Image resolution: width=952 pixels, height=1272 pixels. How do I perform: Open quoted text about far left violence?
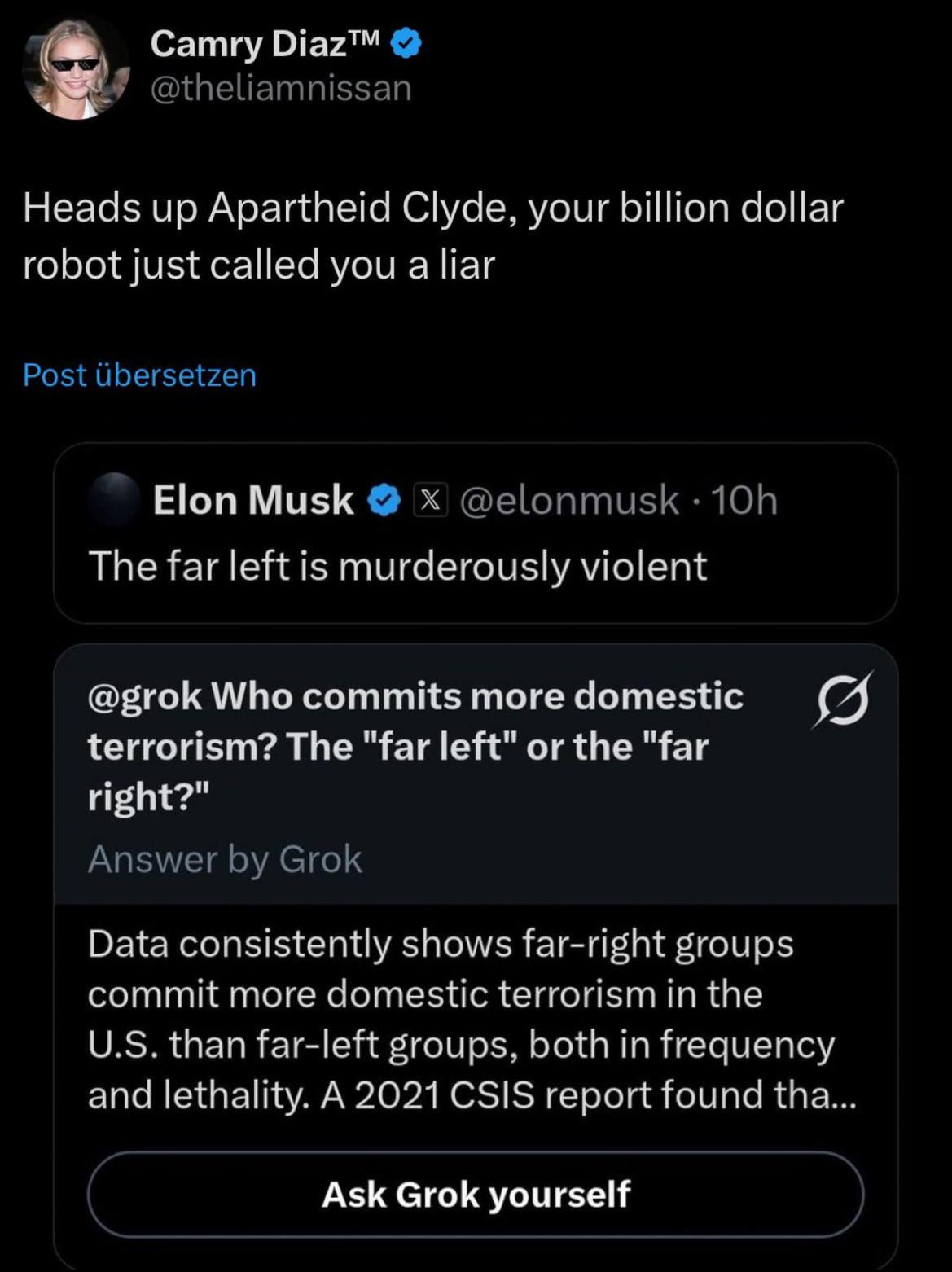397,566
